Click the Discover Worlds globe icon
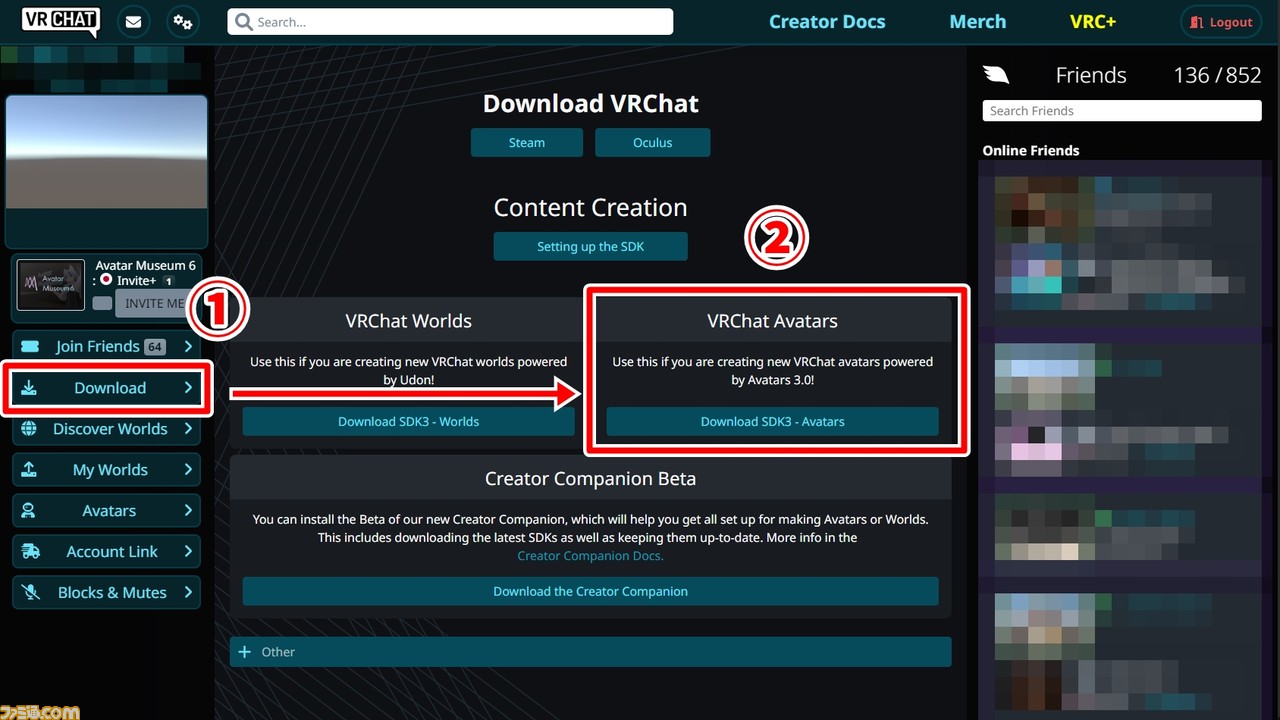1280x720 pixels. 30,429
